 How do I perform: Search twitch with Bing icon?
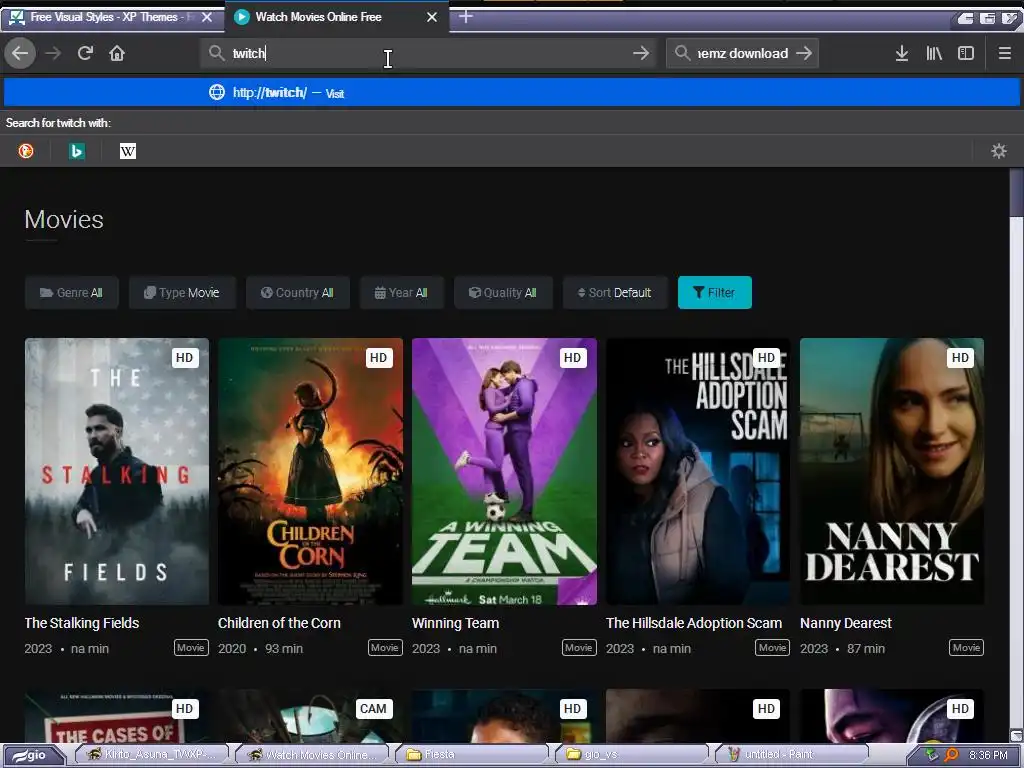pyautogui.click(x=76, y=151)
